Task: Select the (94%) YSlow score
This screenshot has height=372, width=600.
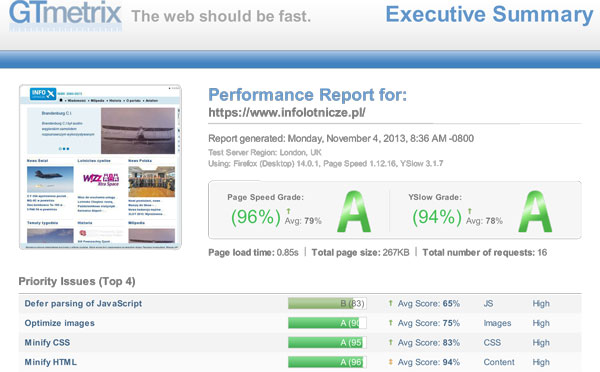Action: (437, 217)
